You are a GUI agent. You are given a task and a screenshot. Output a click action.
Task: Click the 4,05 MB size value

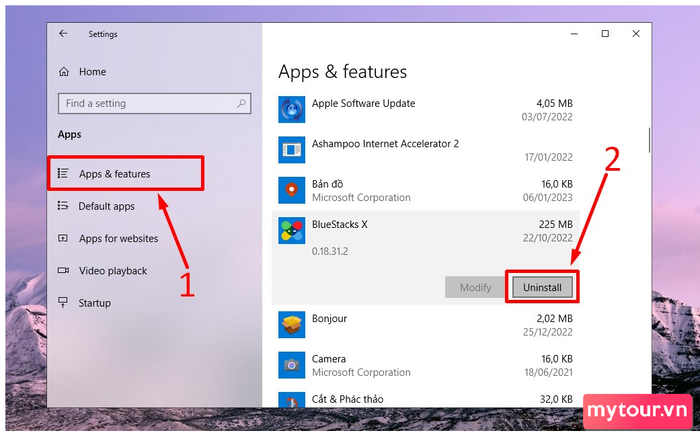[x=554, y=104]
